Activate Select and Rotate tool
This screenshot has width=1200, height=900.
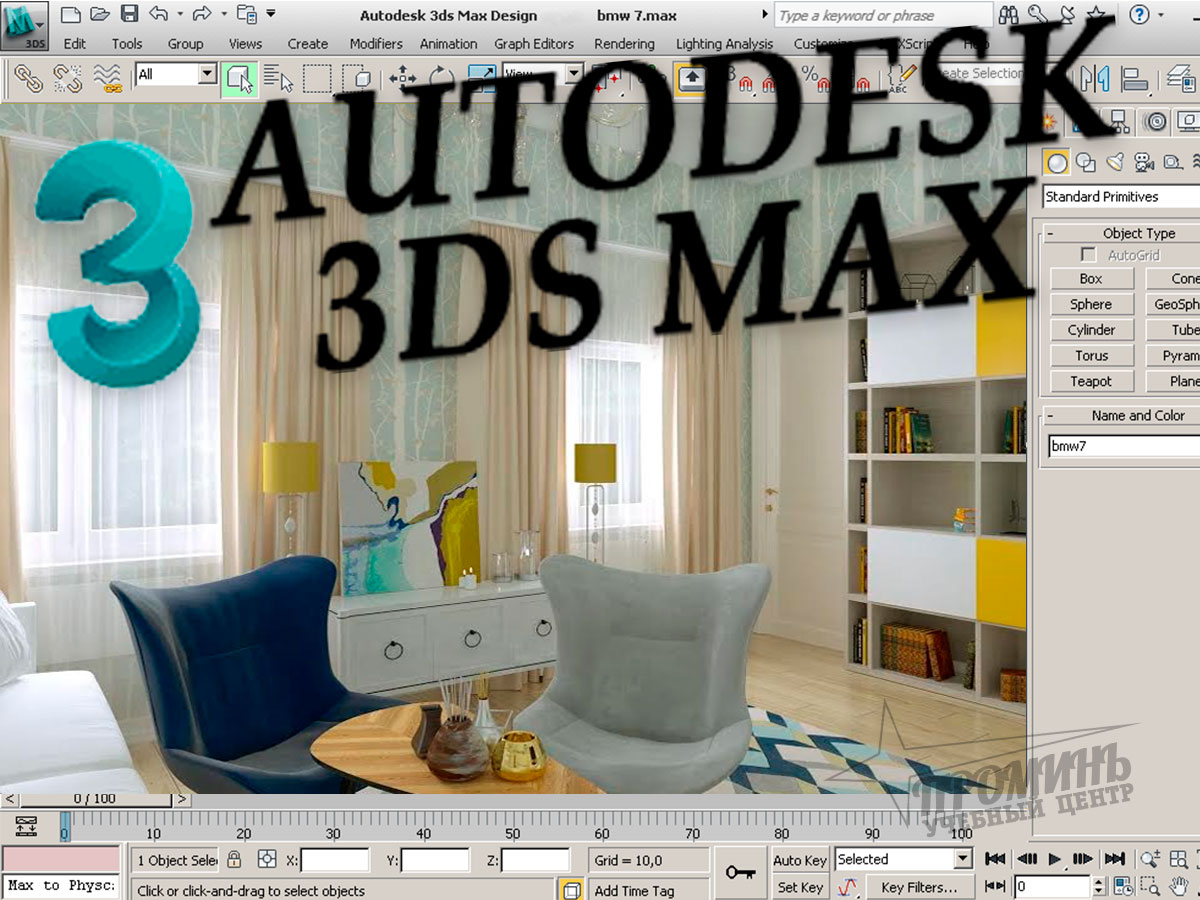pos(441,77)
